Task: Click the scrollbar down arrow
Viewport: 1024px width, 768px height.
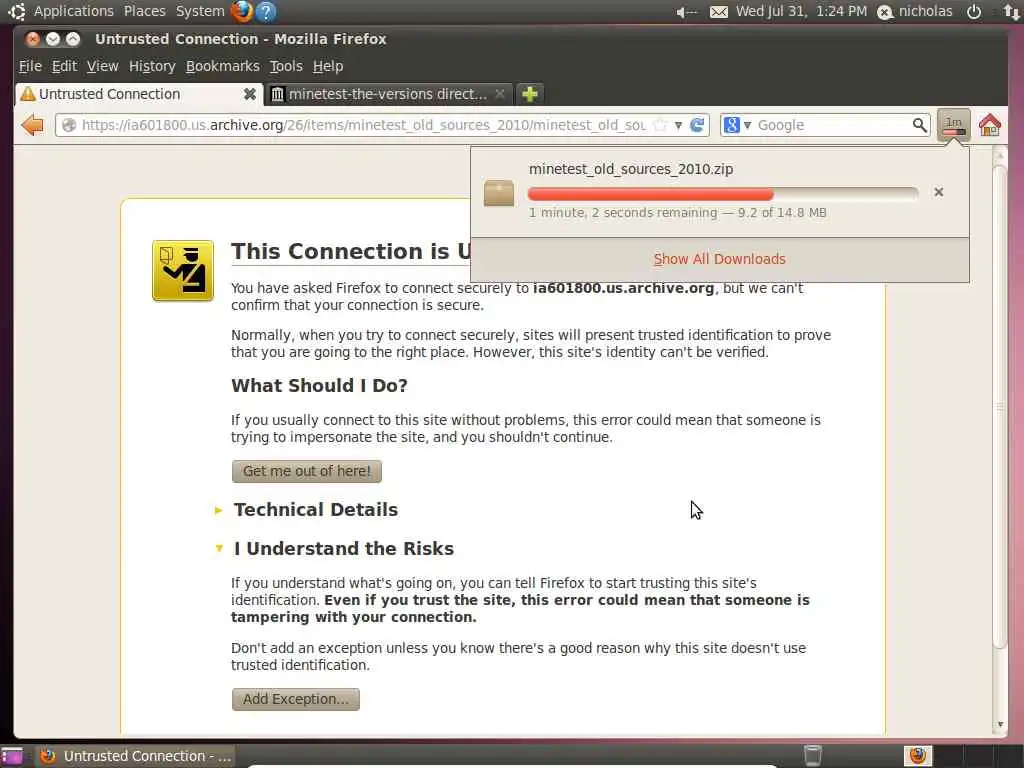Action: pos(1000,724)
